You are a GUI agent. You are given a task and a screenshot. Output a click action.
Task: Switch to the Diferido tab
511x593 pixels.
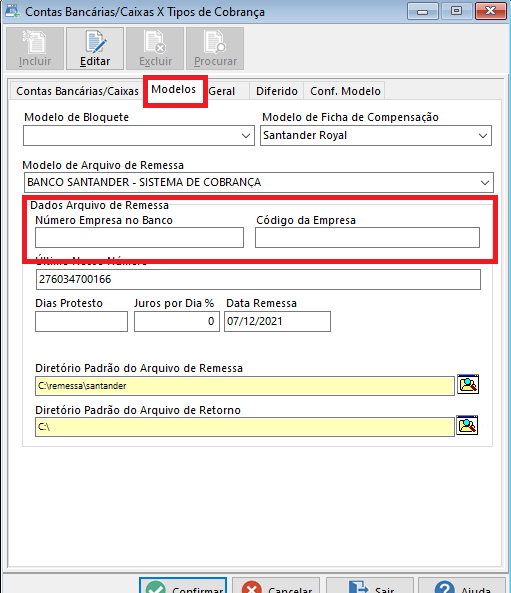276,91
